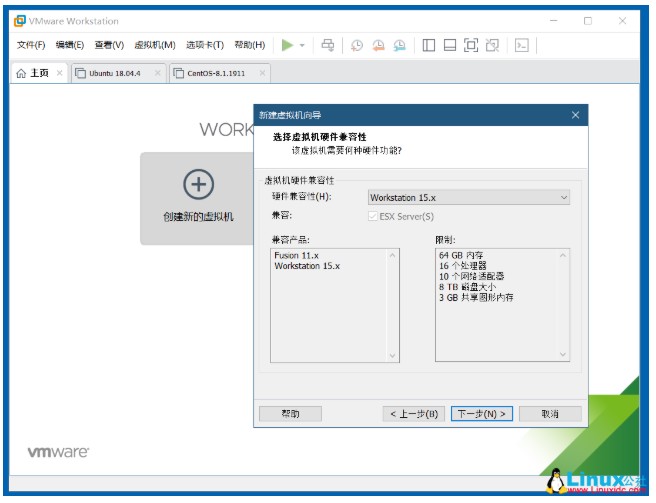Click the console view toolbar icon

(522, 45)
